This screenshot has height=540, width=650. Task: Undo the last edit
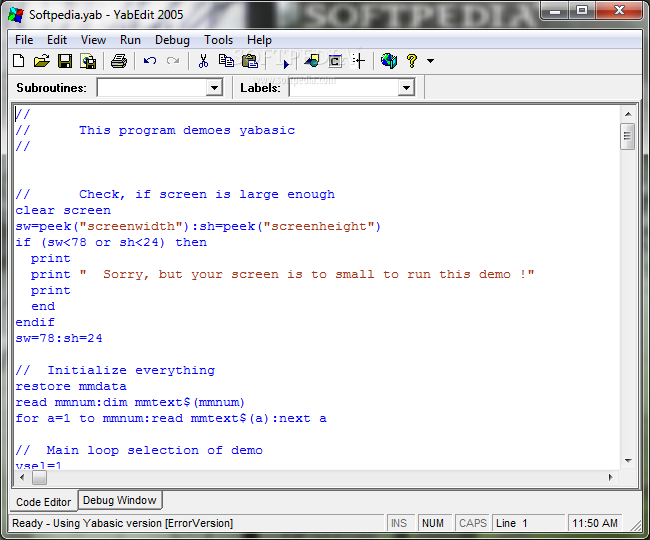click(x=150, y=61)
